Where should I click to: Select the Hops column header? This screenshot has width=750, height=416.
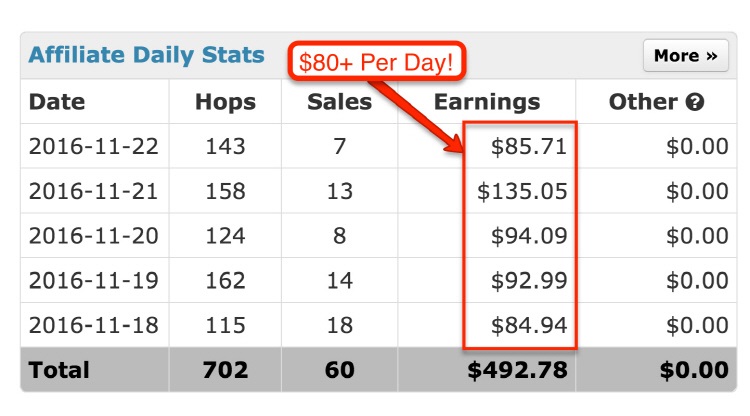(225, 102)
